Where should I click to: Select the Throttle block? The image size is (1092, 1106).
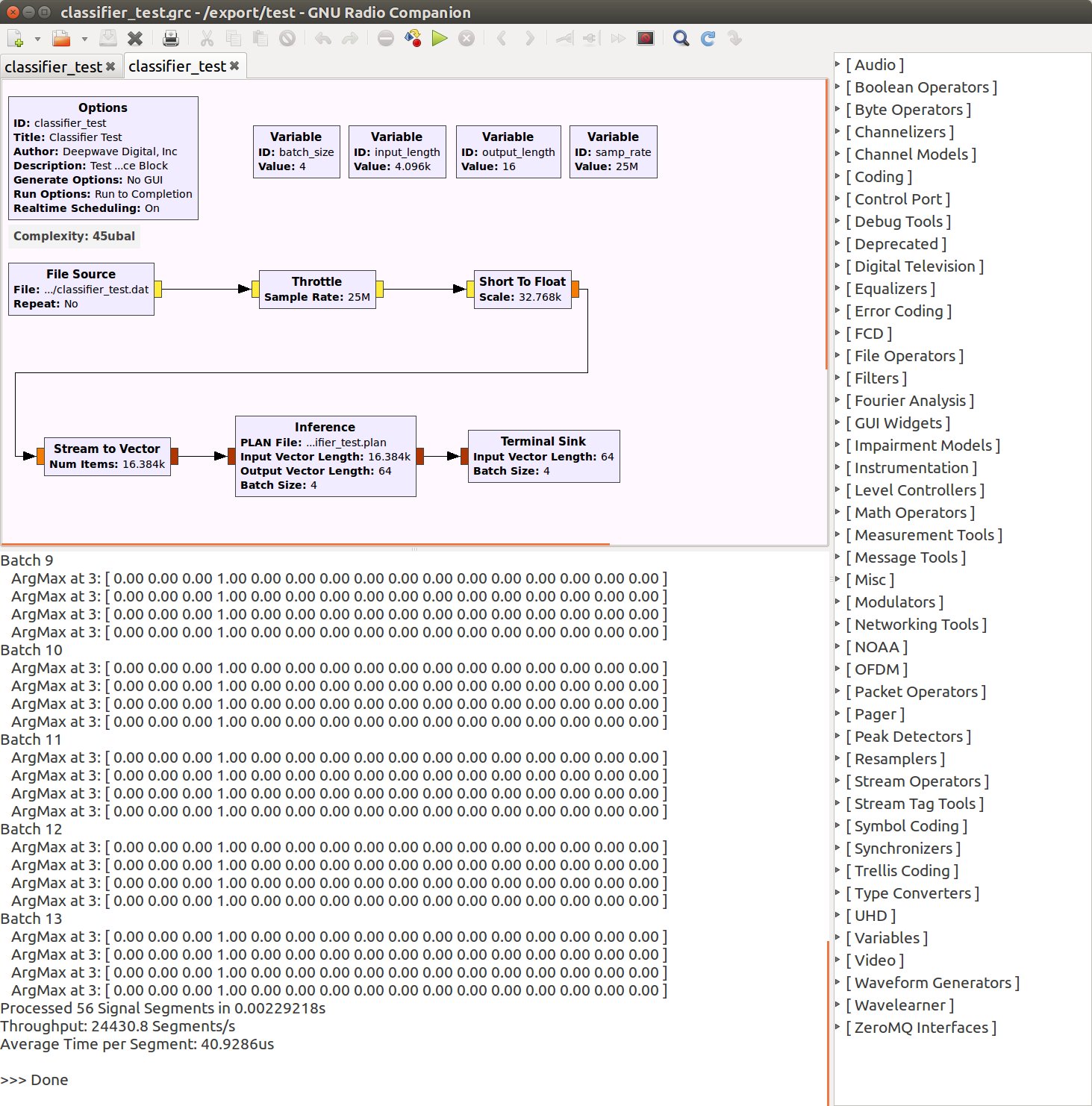[x=317, y=290]
